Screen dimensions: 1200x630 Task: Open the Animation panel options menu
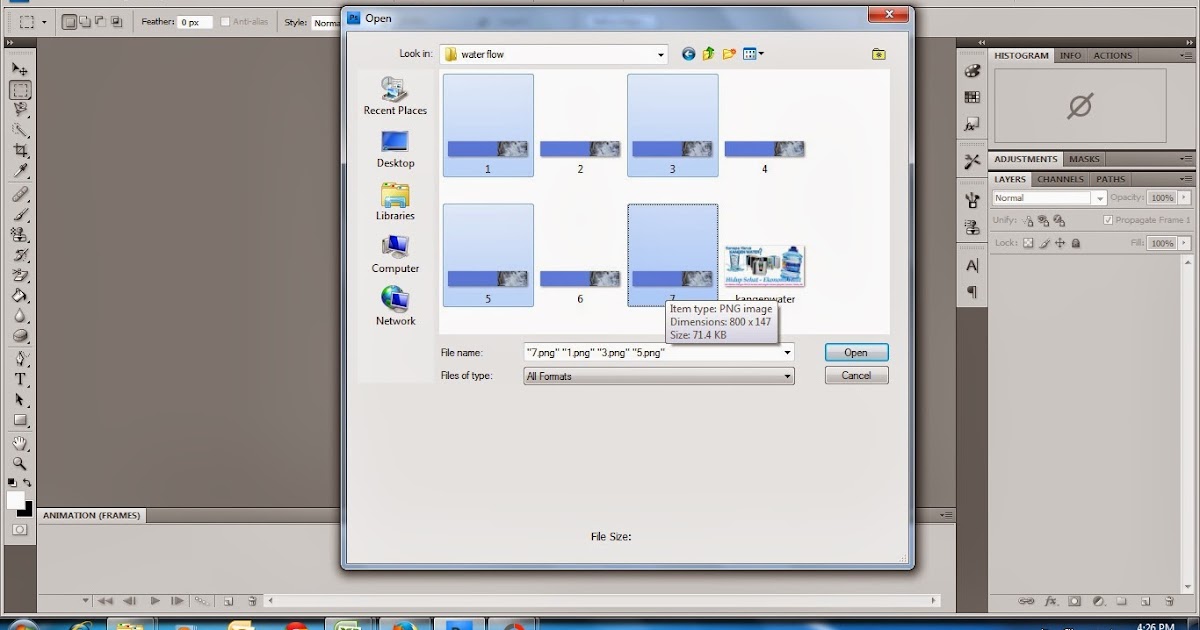(x=945, y=515)
